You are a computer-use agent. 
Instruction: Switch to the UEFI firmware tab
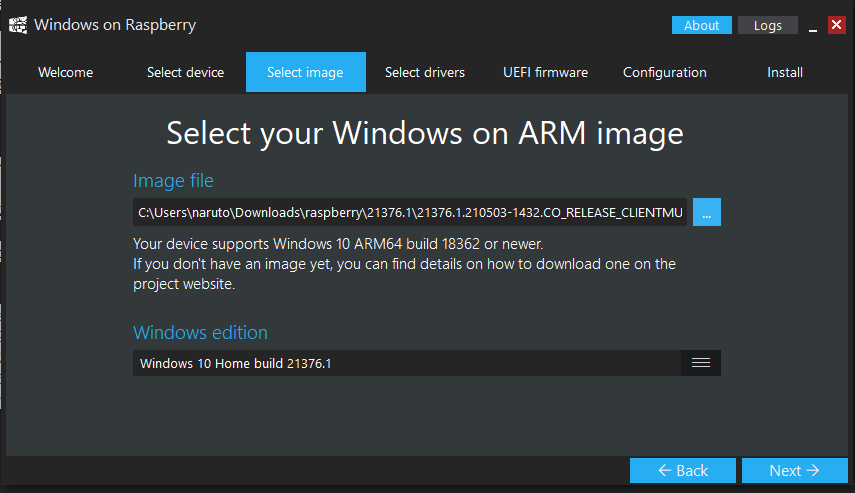pyautogui.click(x=545, y=72)
